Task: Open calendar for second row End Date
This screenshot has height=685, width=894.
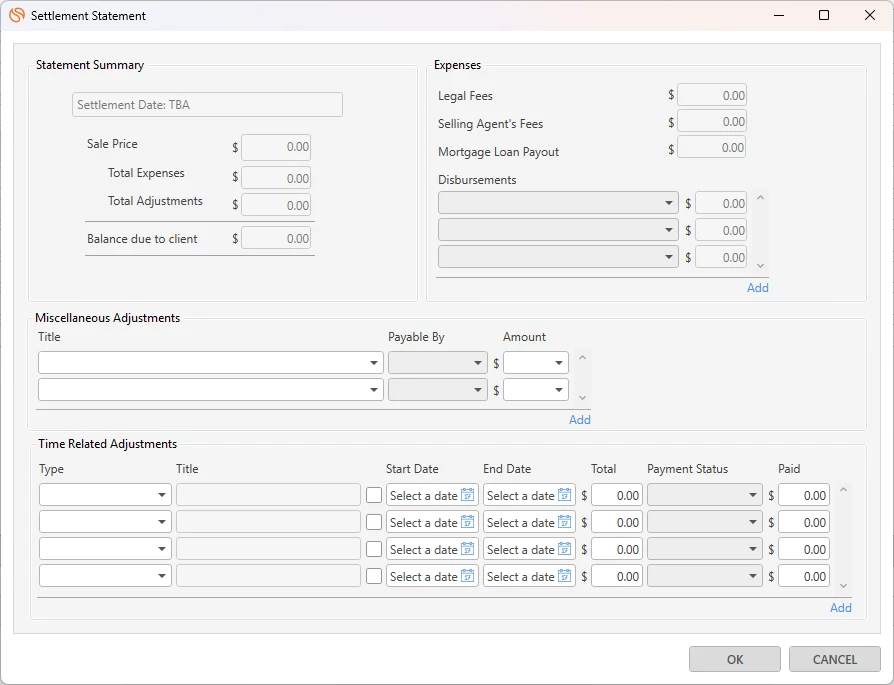Action: point(564,522)
